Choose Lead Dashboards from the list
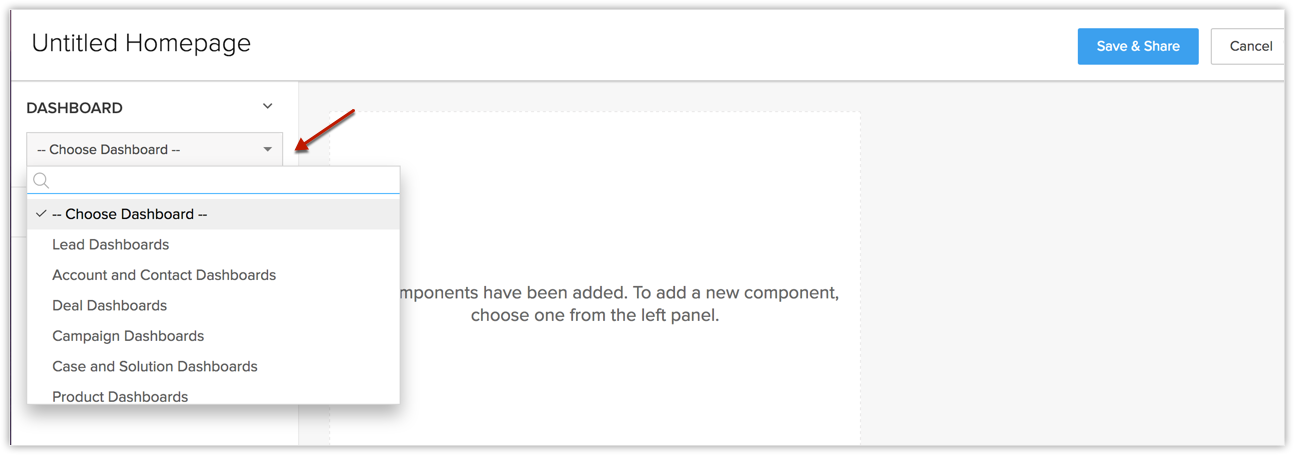 [110, 245]
